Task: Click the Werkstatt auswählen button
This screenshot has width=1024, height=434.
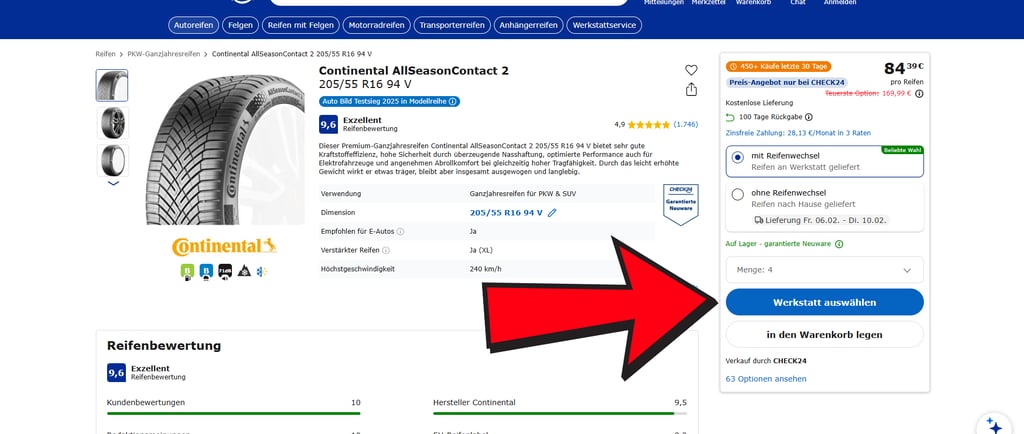Action: point(824,302)
